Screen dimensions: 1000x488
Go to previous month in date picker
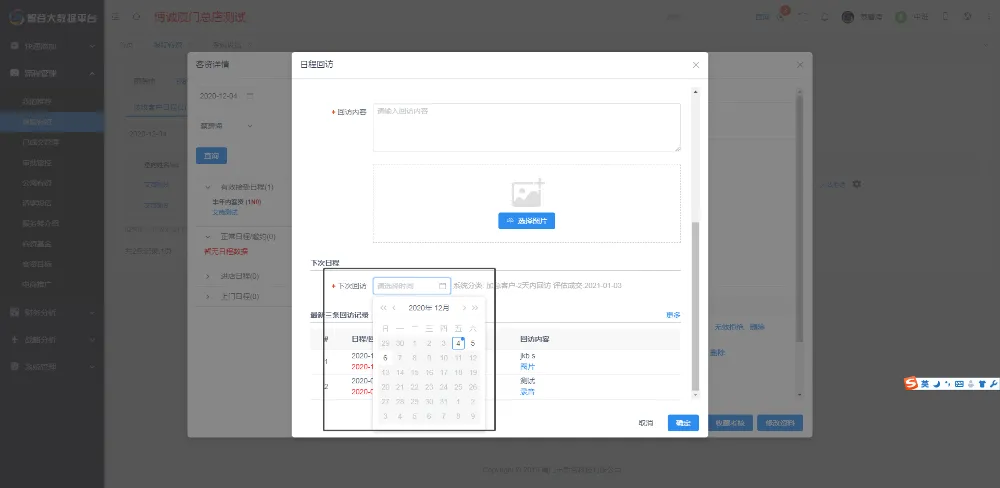pyautogui.click(x=395, y=308)
